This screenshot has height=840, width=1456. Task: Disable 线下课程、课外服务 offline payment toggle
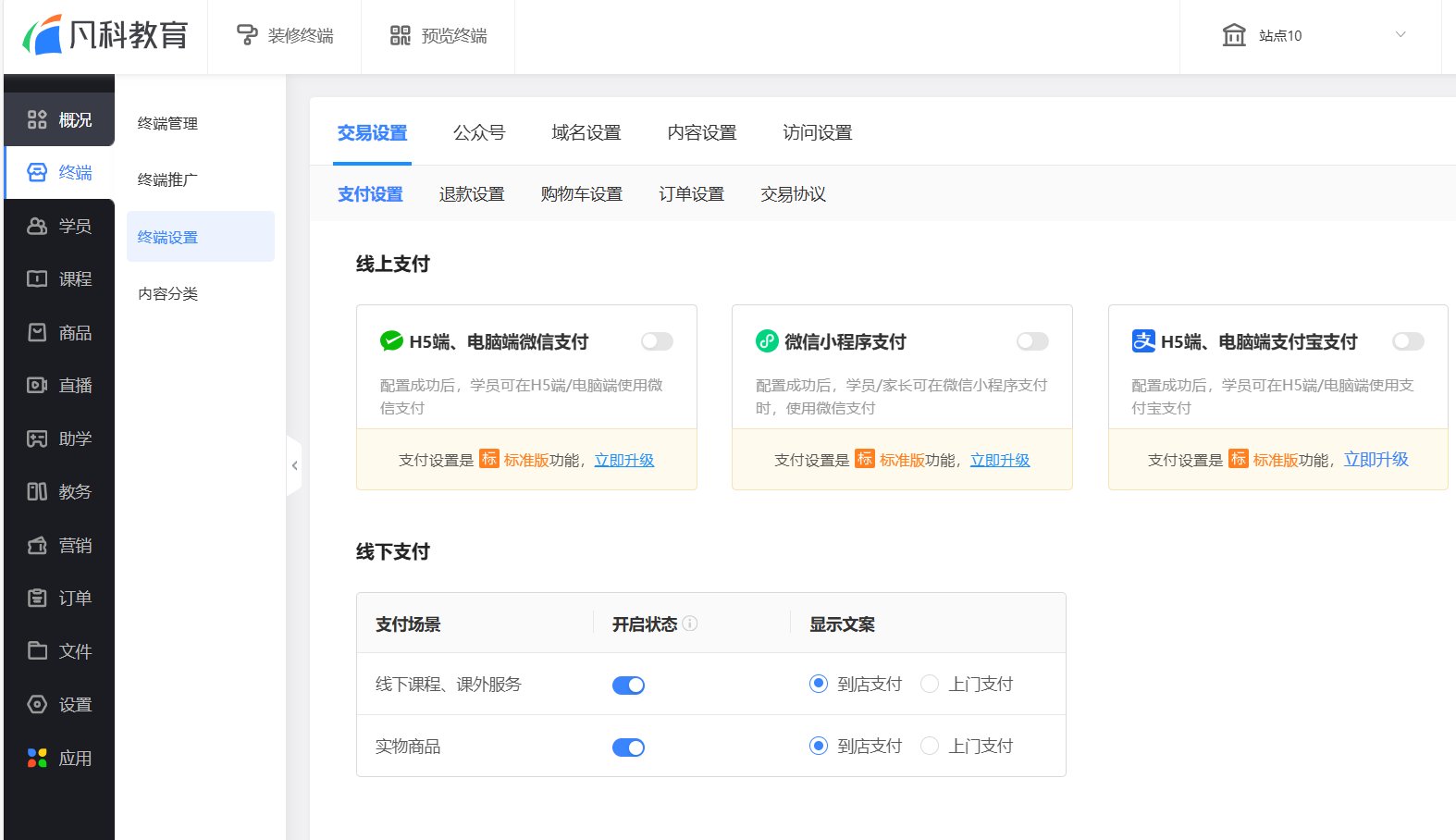coord(628,686)
